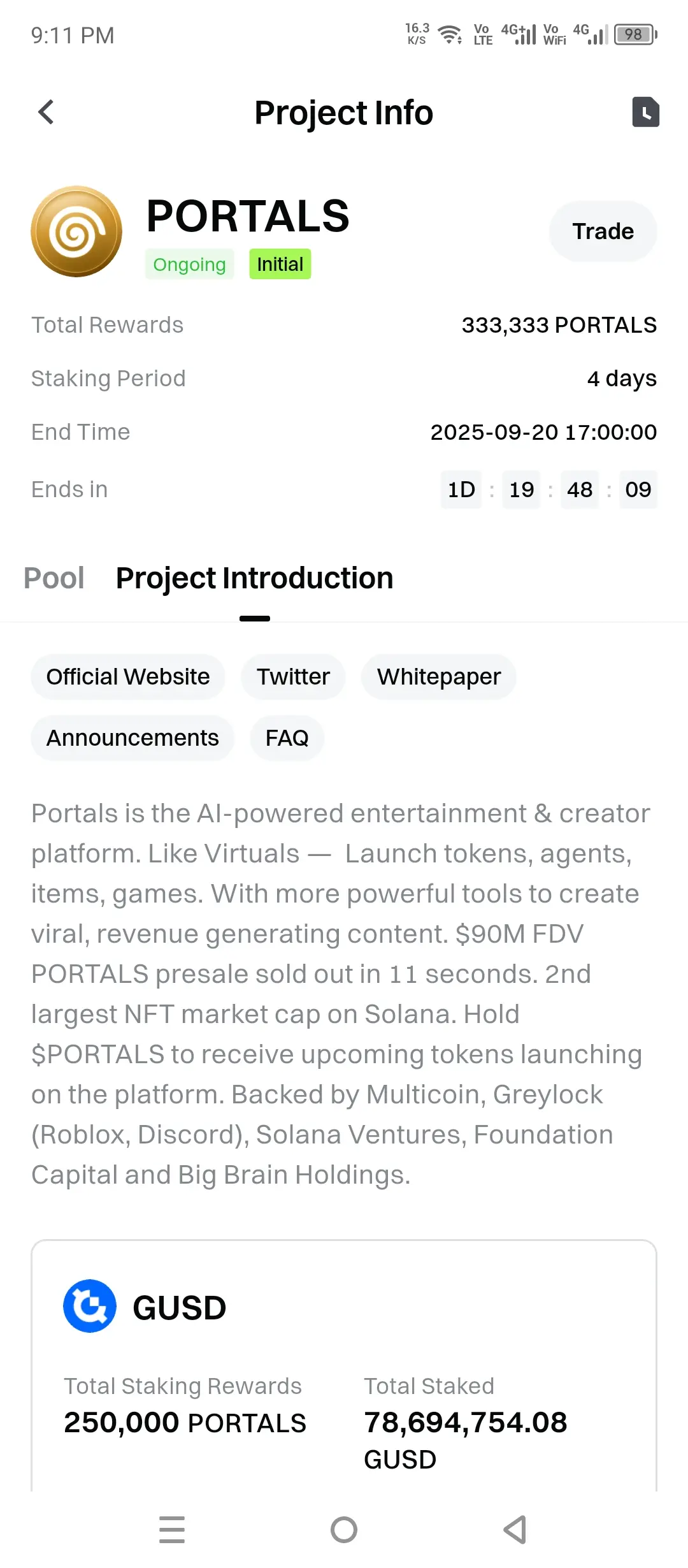Screen dimensions: 688x1568
Task: Tap the PORTALS spiral coin logo
Action: tap(76, 231)
